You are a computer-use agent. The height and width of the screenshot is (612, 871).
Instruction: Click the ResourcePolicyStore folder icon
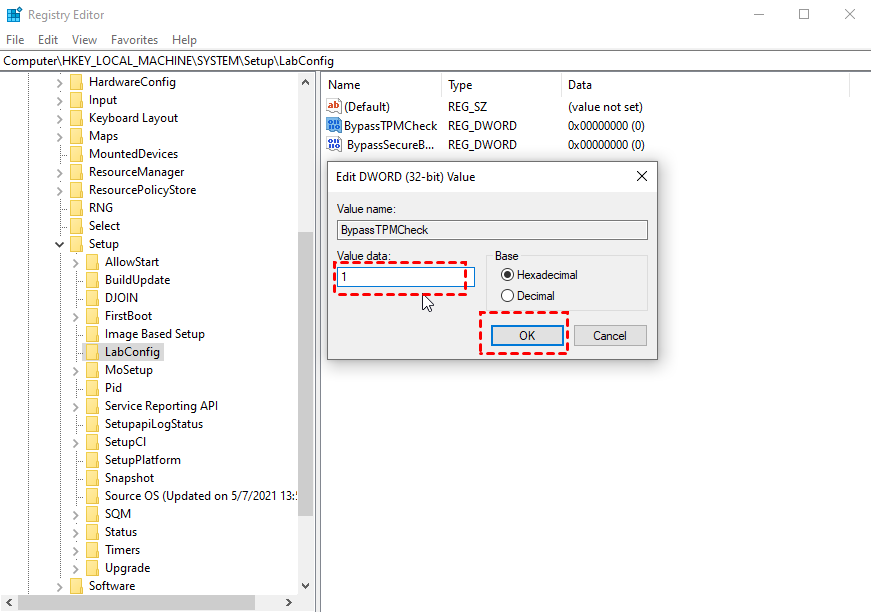click(77, 190)
